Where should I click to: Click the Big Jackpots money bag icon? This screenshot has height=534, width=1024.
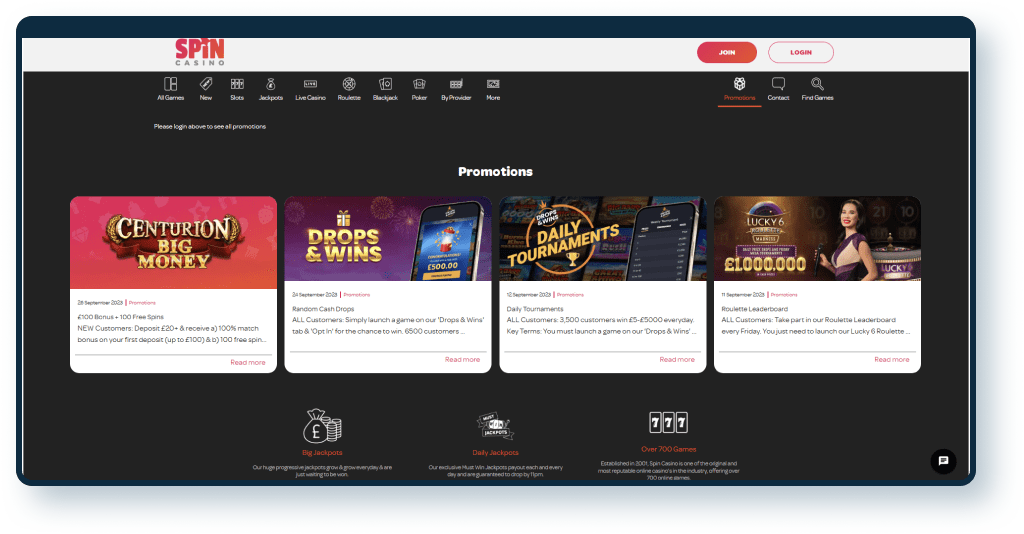click(322, 426)
